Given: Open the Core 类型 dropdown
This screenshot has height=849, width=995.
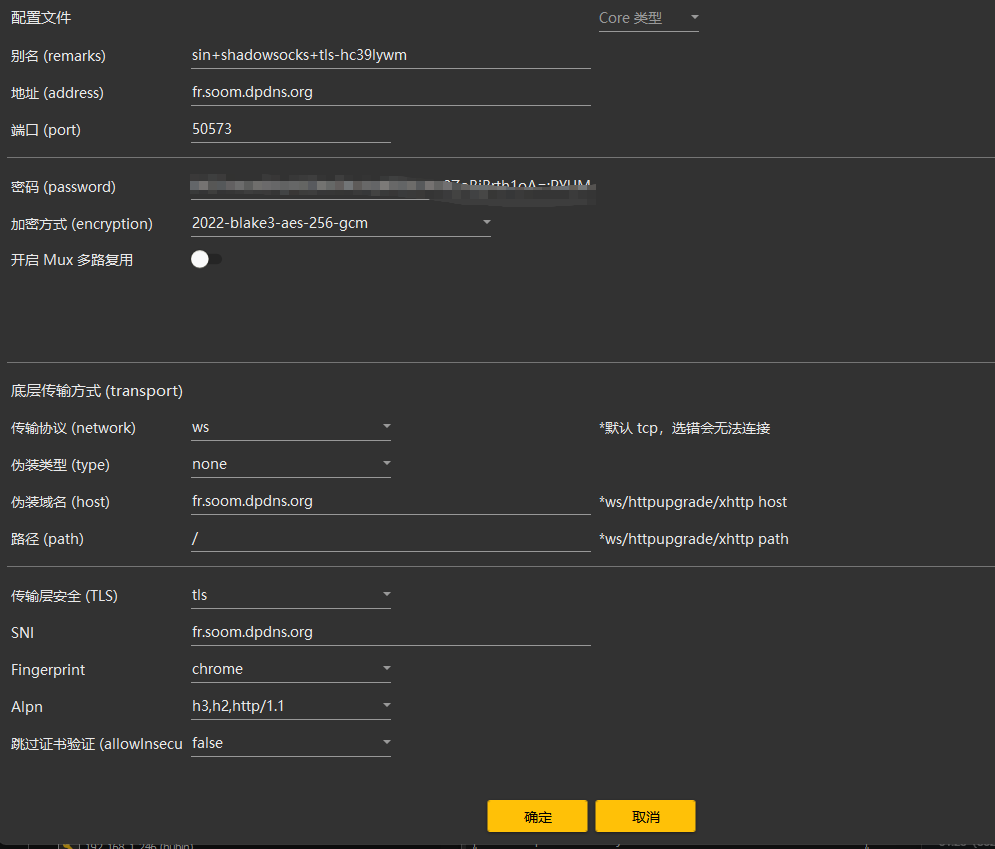Looking at the screenshot, I should pyautogui.click(x=647, y=18).
